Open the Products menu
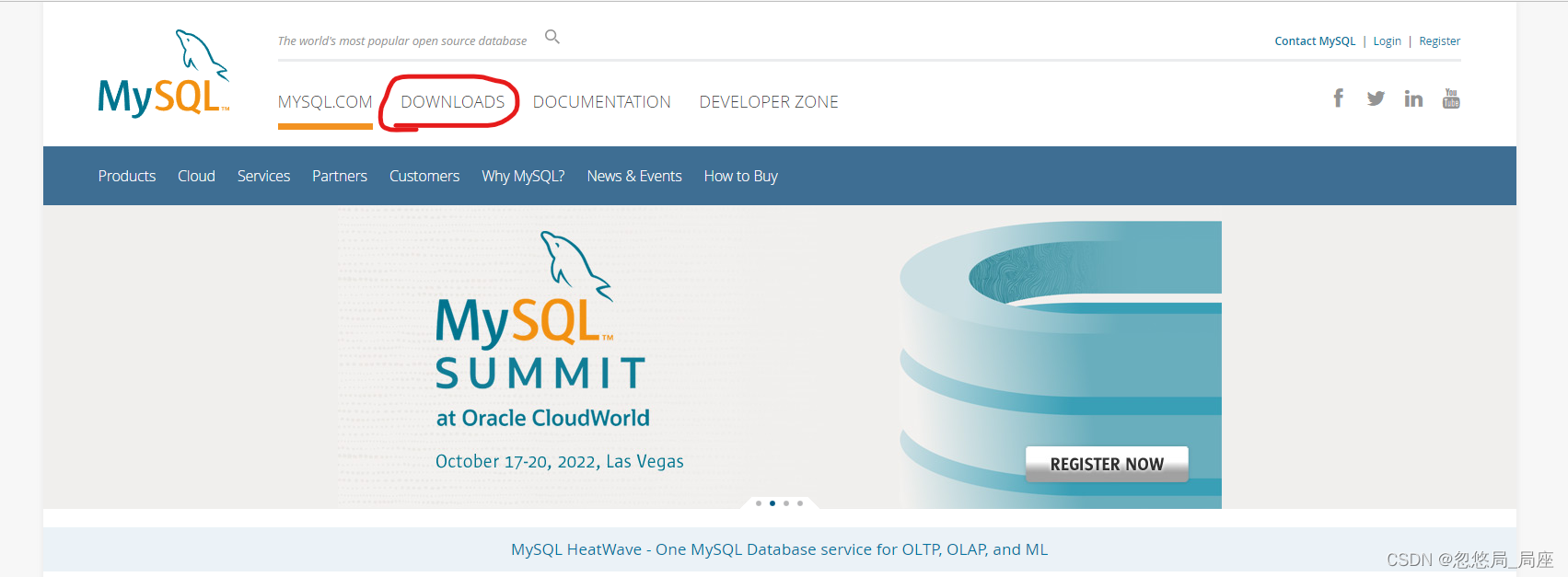 pyautogui.click(x=127, y=176)
